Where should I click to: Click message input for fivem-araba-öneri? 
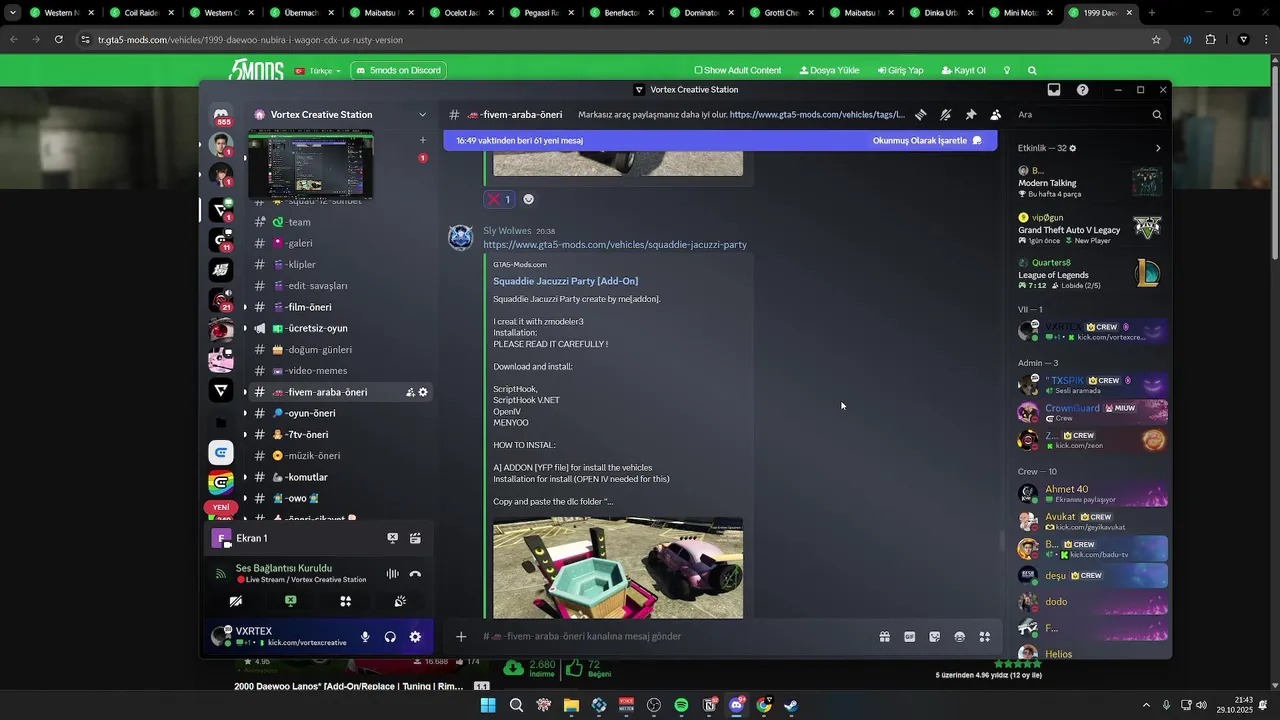(x=670, y=637)
